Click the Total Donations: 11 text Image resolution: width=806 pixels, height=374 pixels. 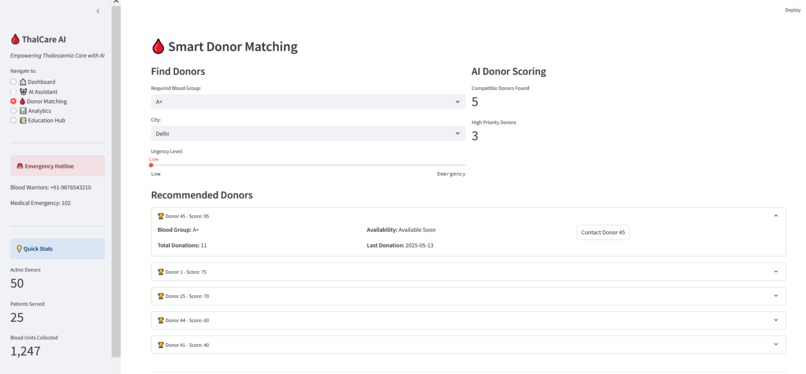[182, 246]
